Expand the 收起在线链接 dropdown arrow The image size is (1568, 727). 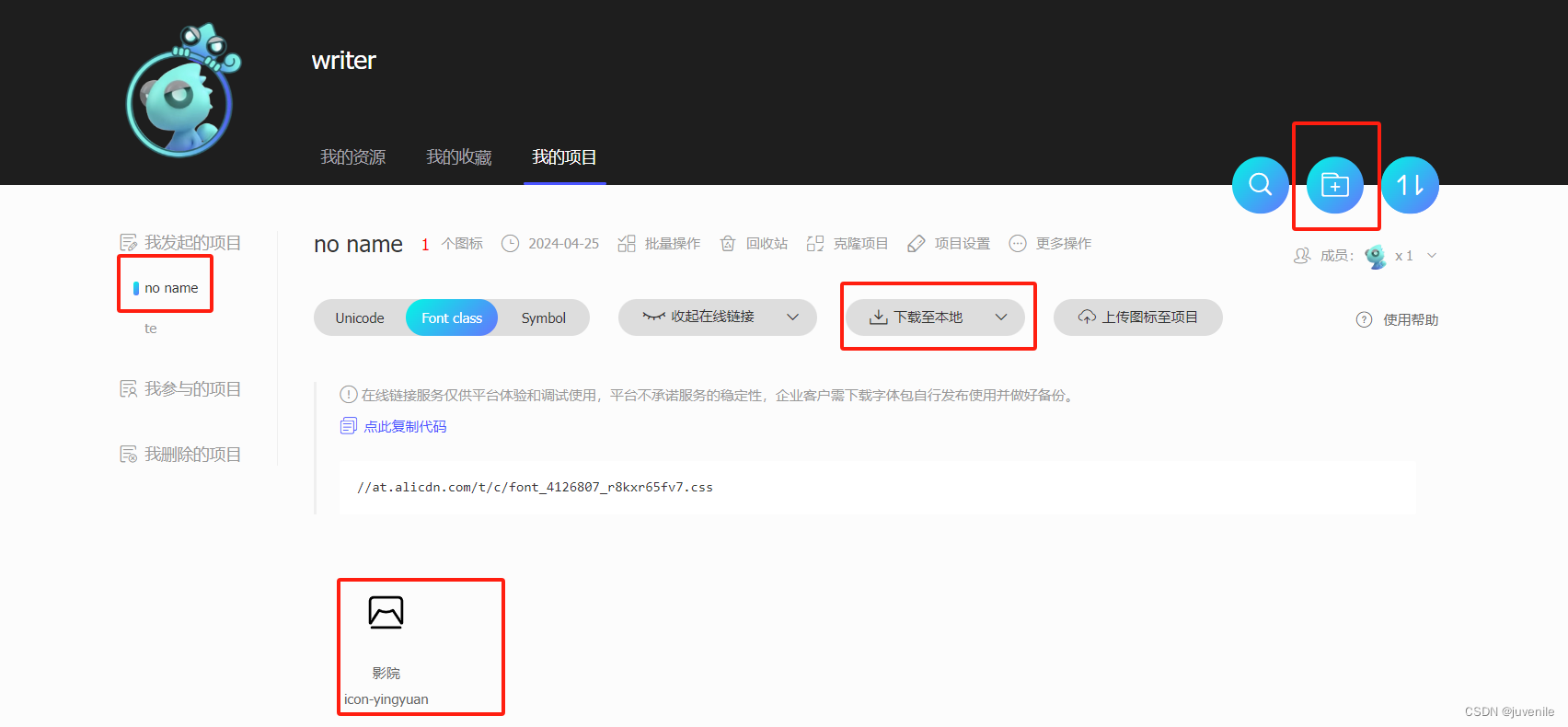coord(792,317)
